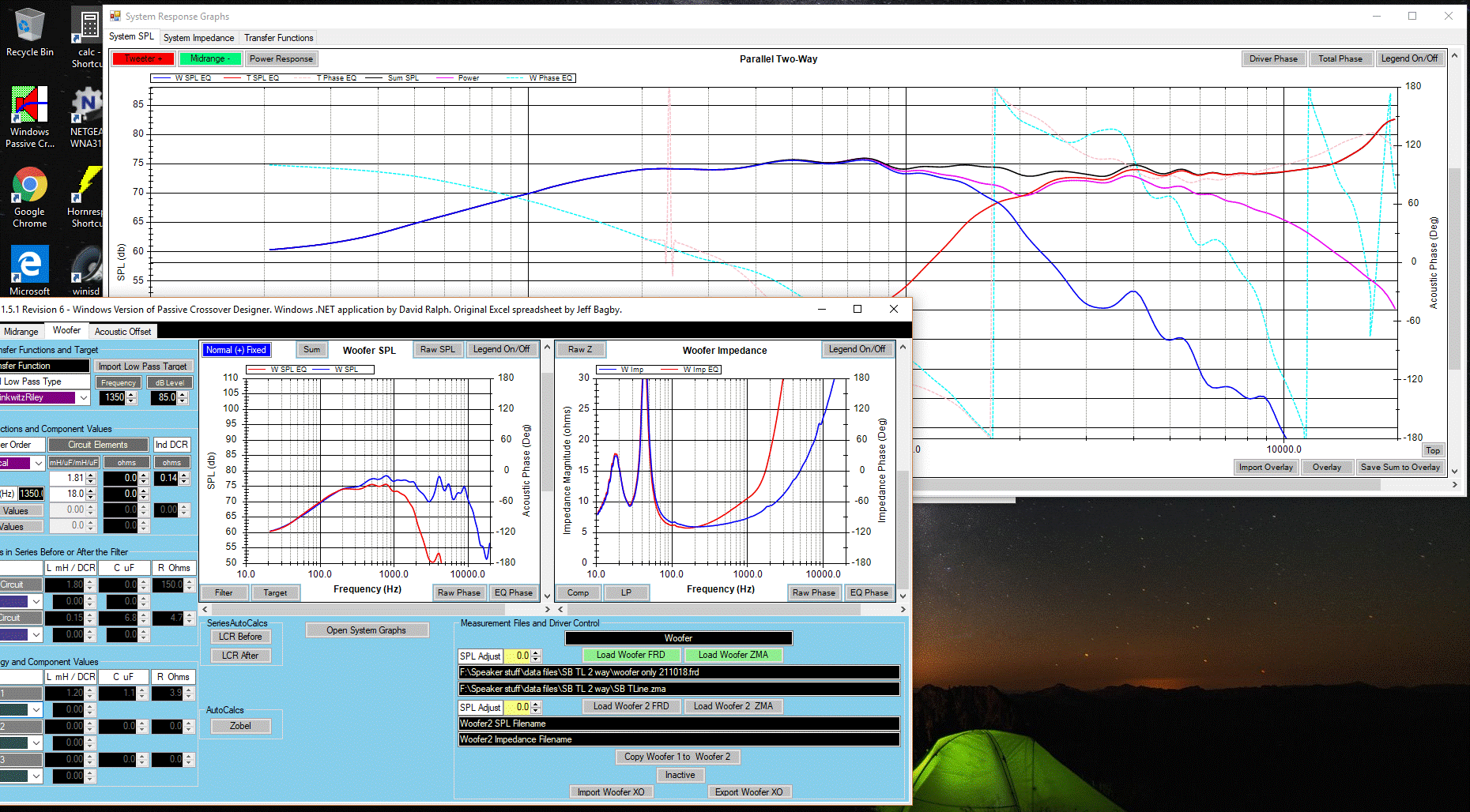Toggle Normal (+) Fixed polarity button
The width and height of the screenshot is (1470, 812).
click(236, 350)
